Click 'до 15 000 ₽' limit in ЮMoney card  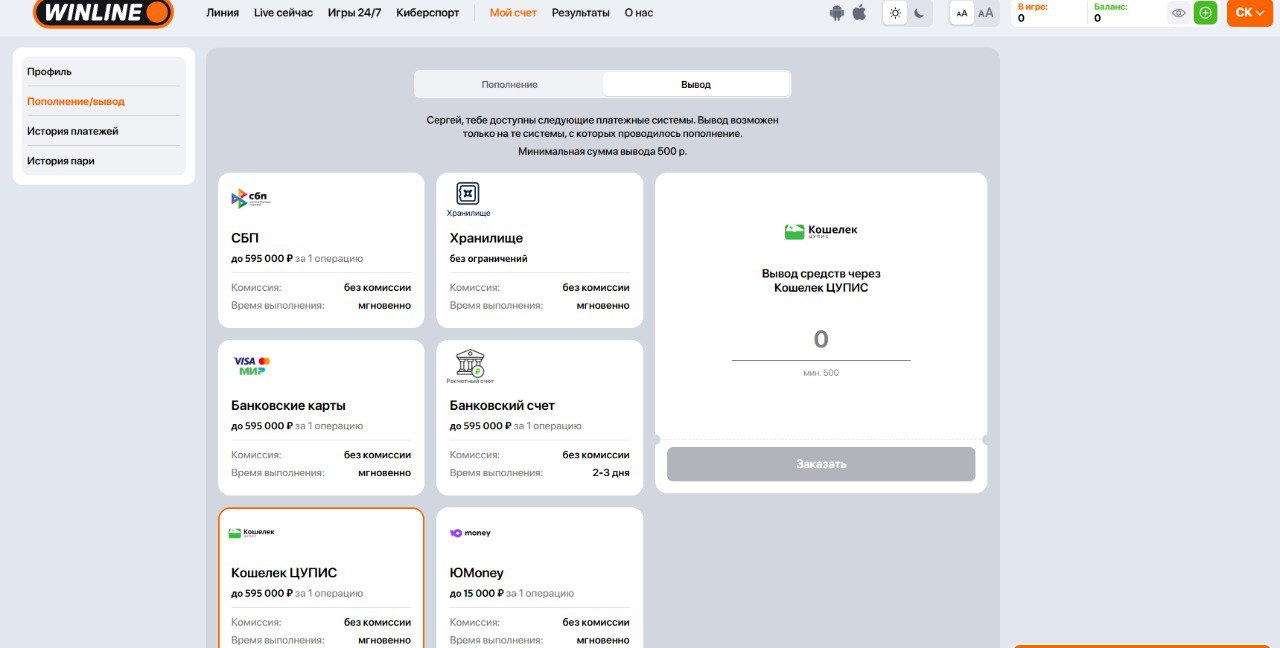(x=477, y=593)
